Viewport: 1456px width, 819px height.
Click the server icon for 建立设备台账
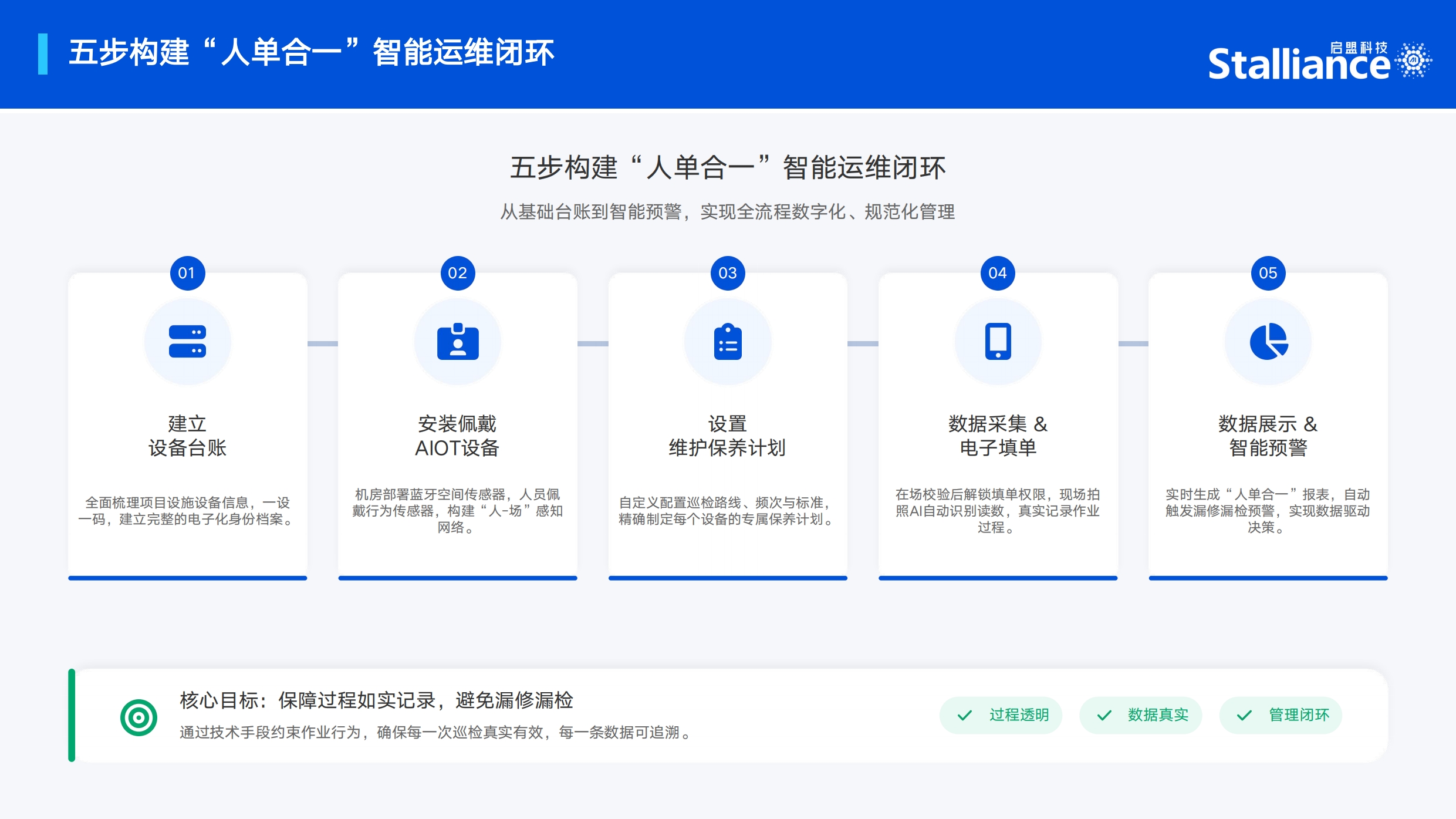pos(187,341)
